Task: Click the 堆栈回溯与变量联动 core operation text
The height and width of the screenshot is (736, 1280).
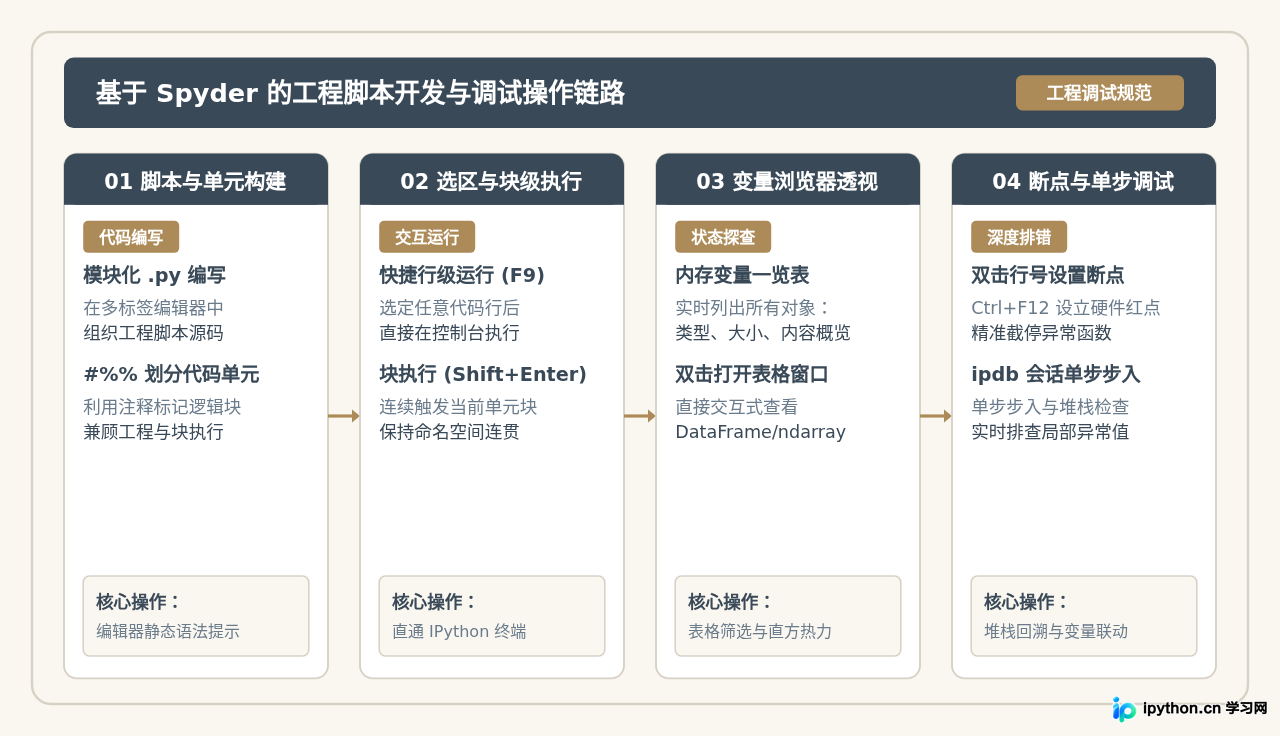Action: pyautogui.click(x=1056, y=632)
